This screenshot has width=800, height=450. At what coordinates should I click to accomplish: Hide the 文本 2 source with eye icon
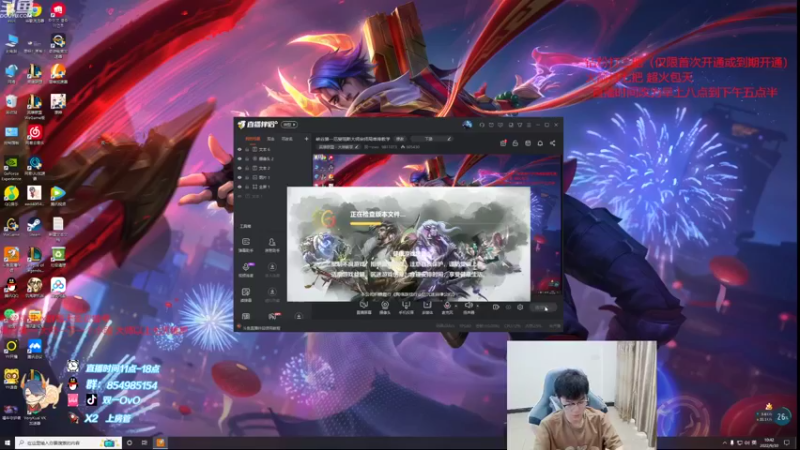point(240,168)
